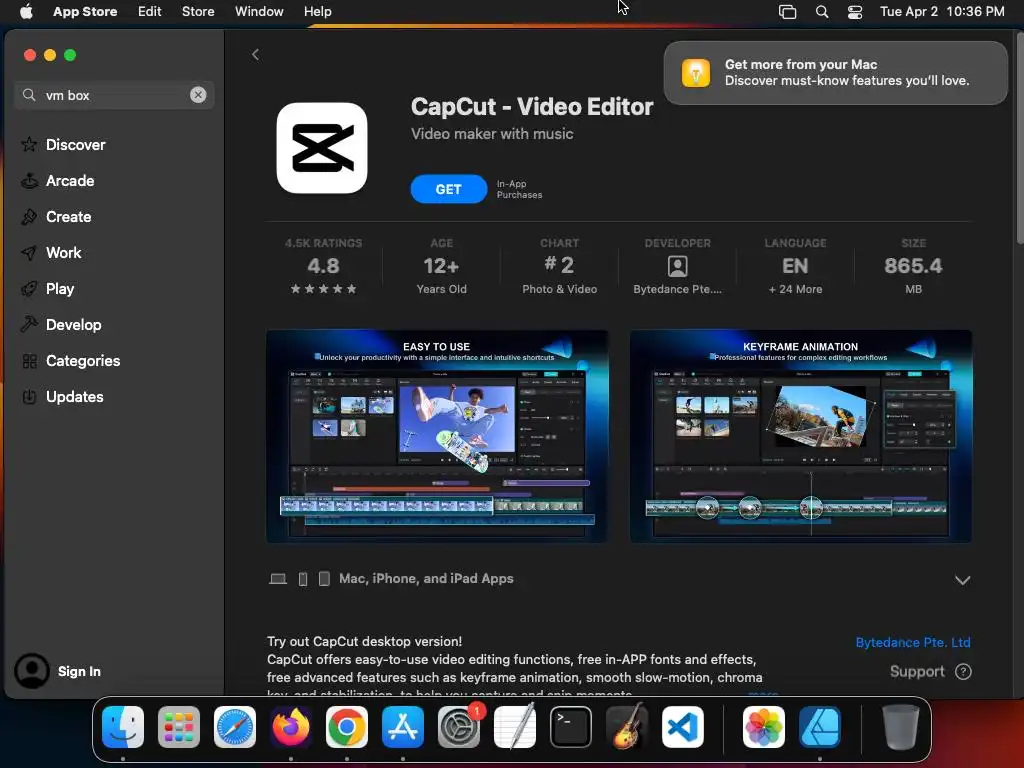This screenshot has width=1024, height=768.
Task: Click the Create paintbrush icon
Action: pyautogui.click(x=29, y=217)
